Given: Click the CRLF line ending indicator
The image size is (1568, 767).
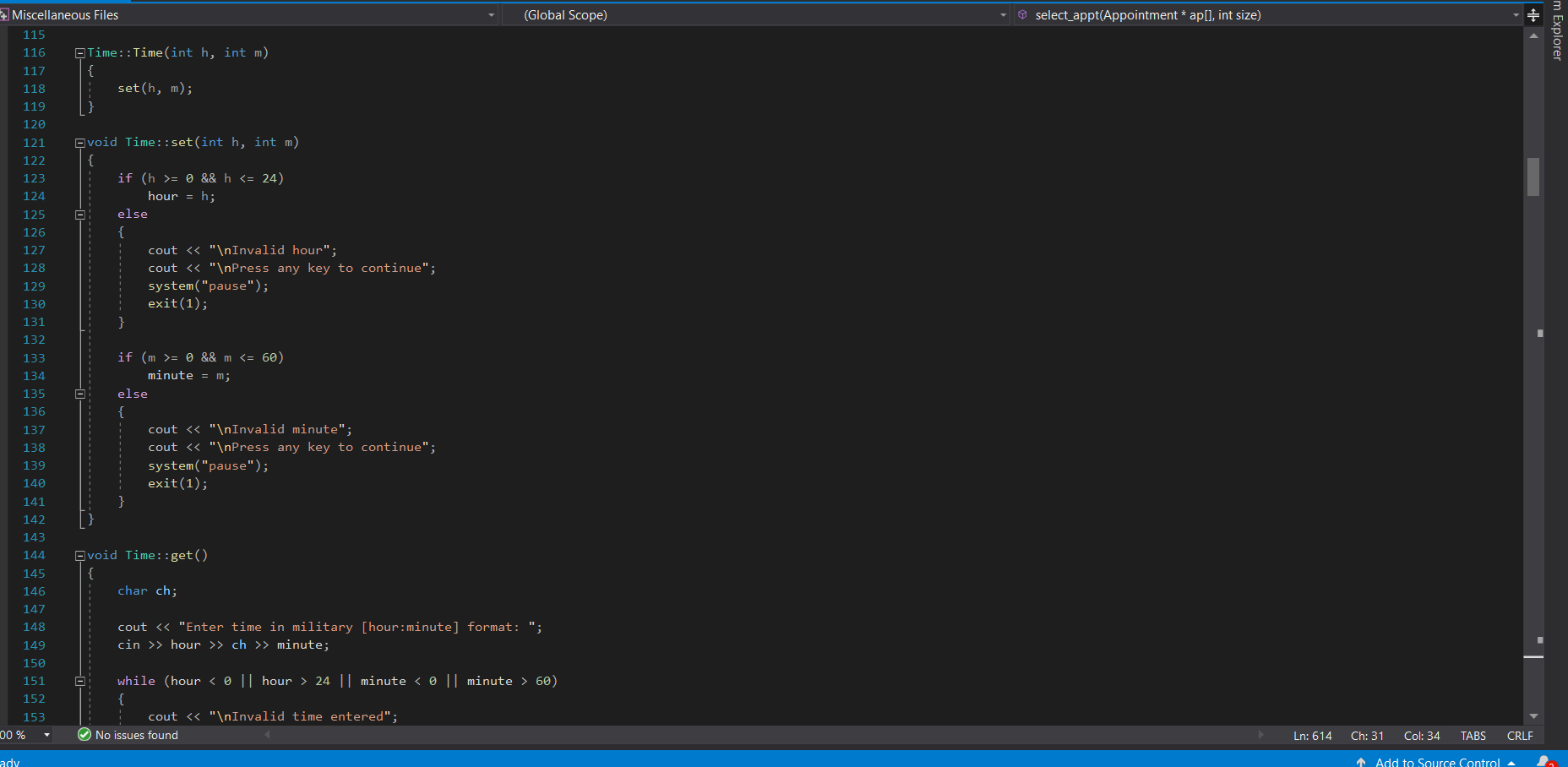Looking at the screenshot, I should (1520, 736).
